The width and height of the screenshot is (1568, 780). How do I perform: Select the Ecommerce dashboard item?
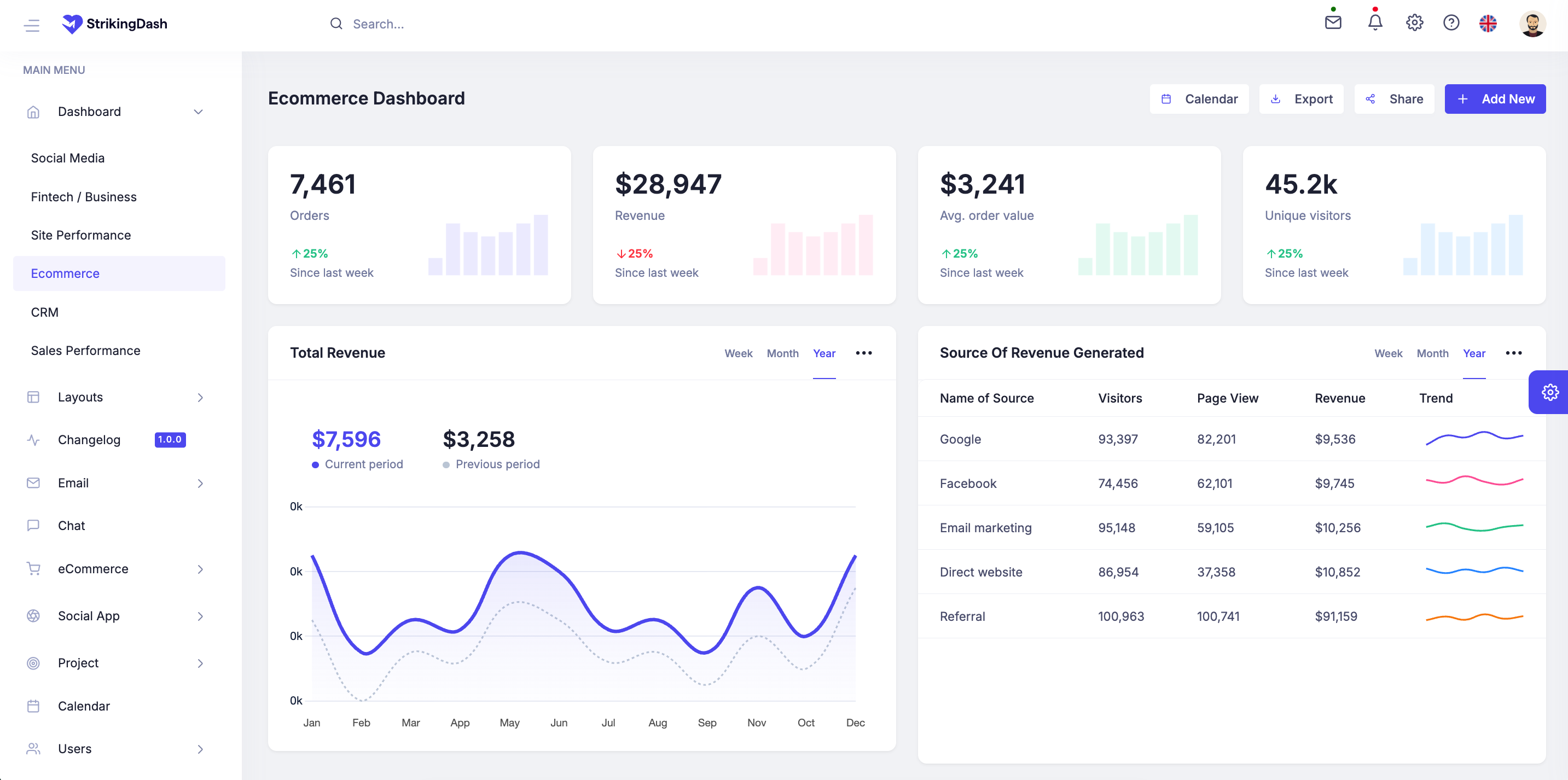pos(119,274)
